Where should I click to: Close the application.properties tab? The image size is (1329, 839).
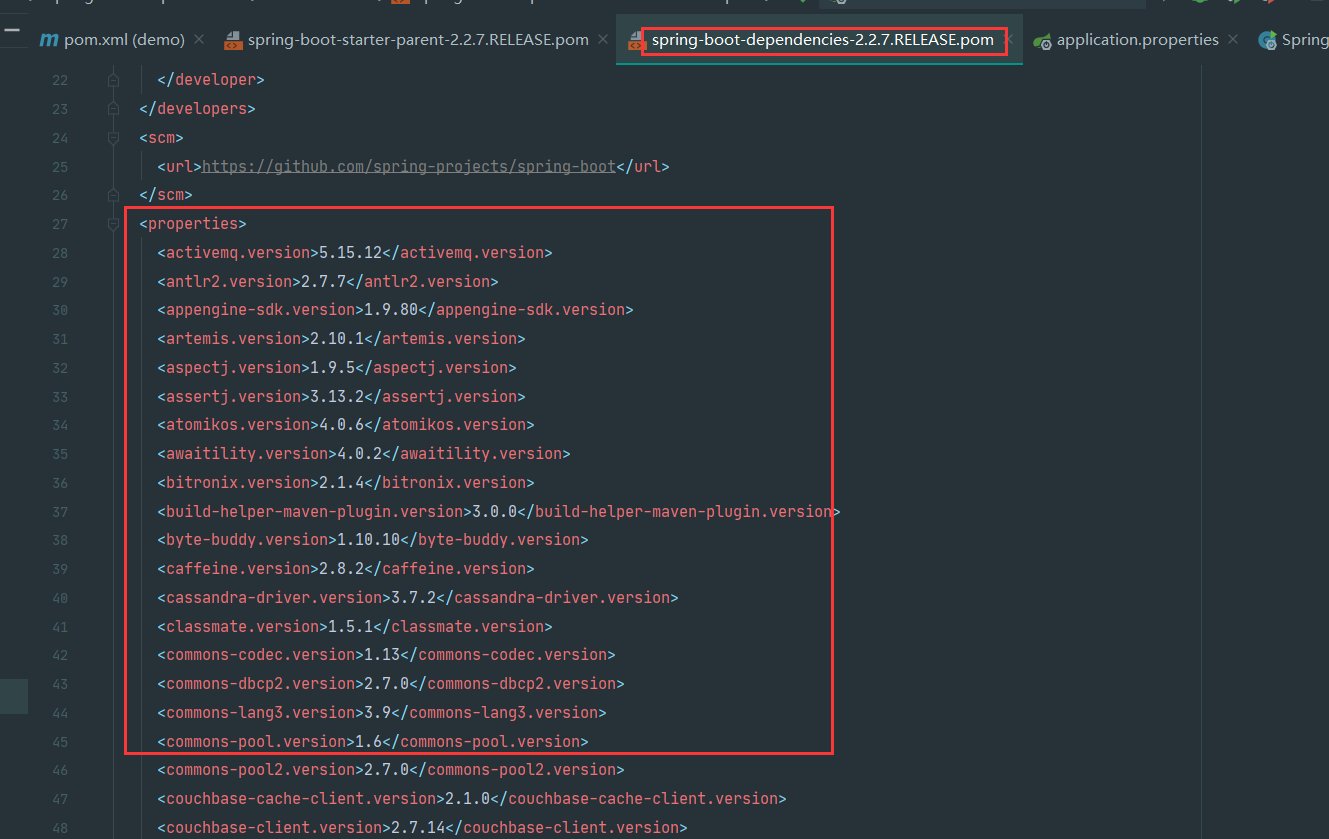click(1233, 40)
